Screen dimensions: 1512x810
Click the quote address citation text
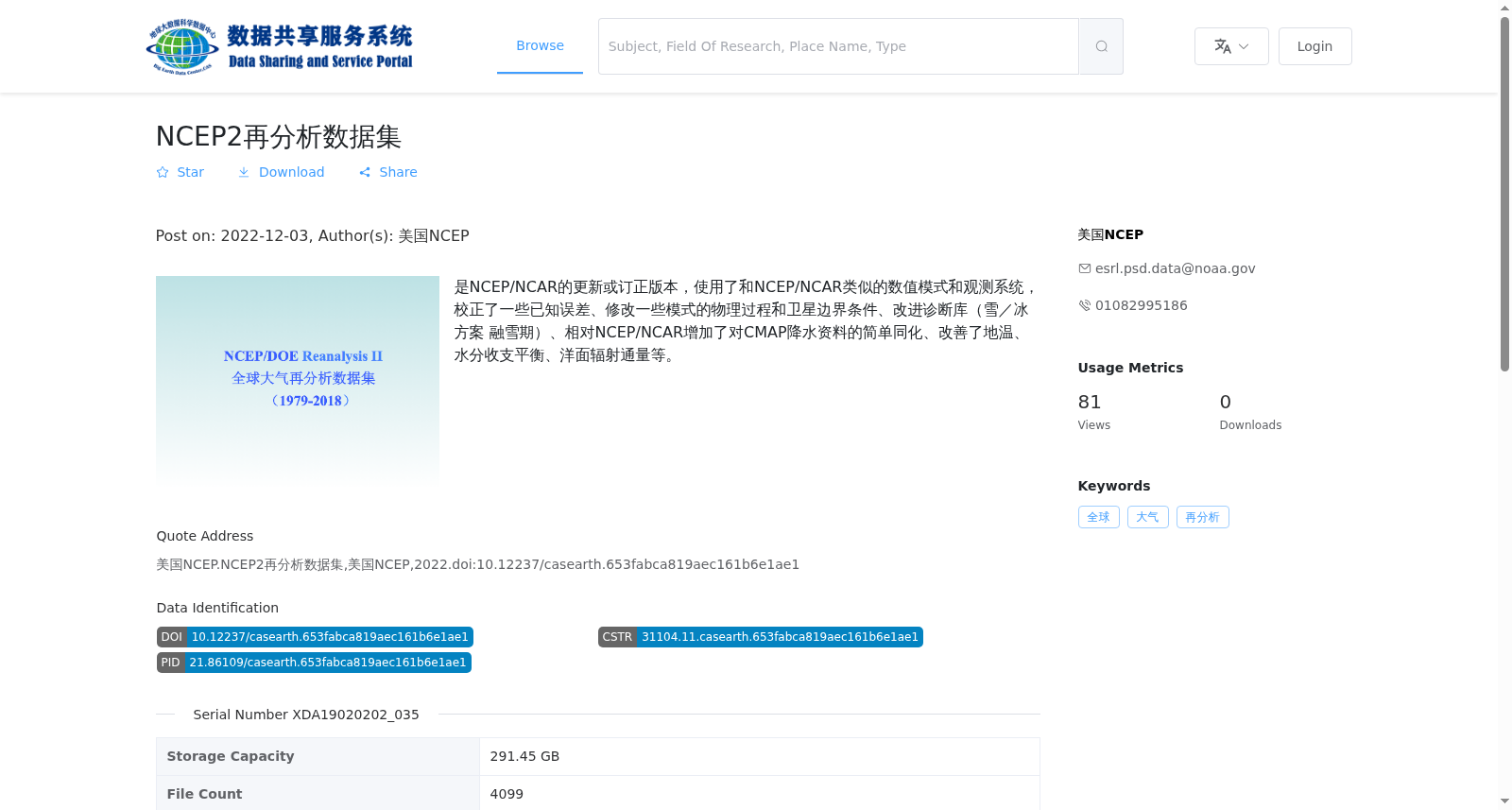(477, 564)
